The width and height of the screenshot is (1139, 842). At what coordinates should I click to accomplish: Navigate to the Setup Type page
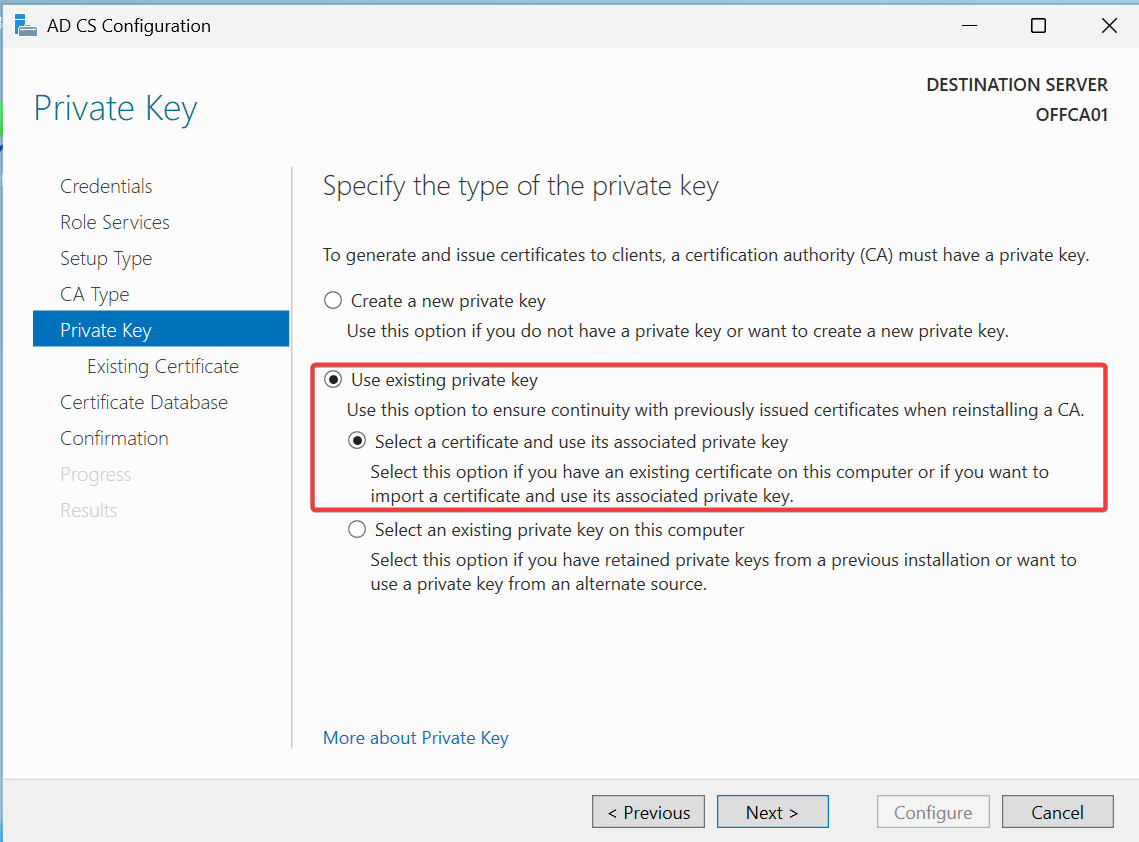click(x=106, y=259)
